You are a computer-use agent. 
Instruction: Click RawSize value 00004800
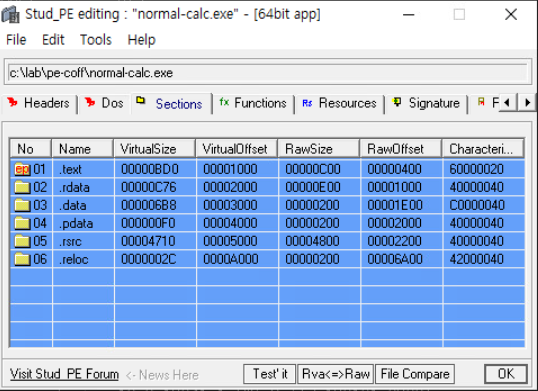(312, 241)
